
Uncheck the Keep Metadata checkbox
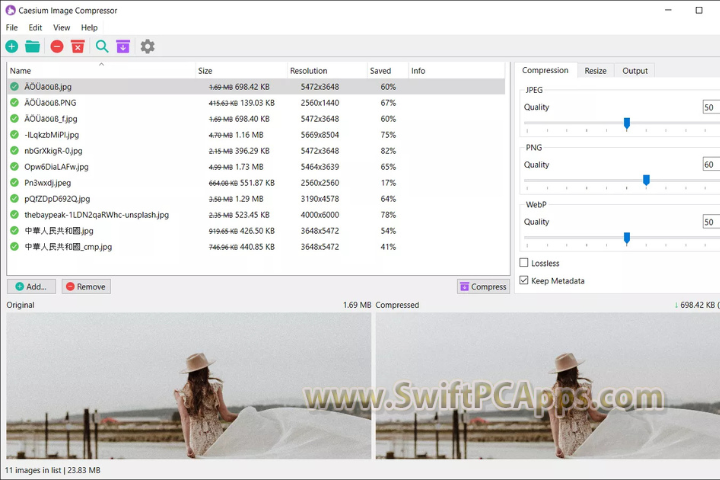[x=524, y=280]
